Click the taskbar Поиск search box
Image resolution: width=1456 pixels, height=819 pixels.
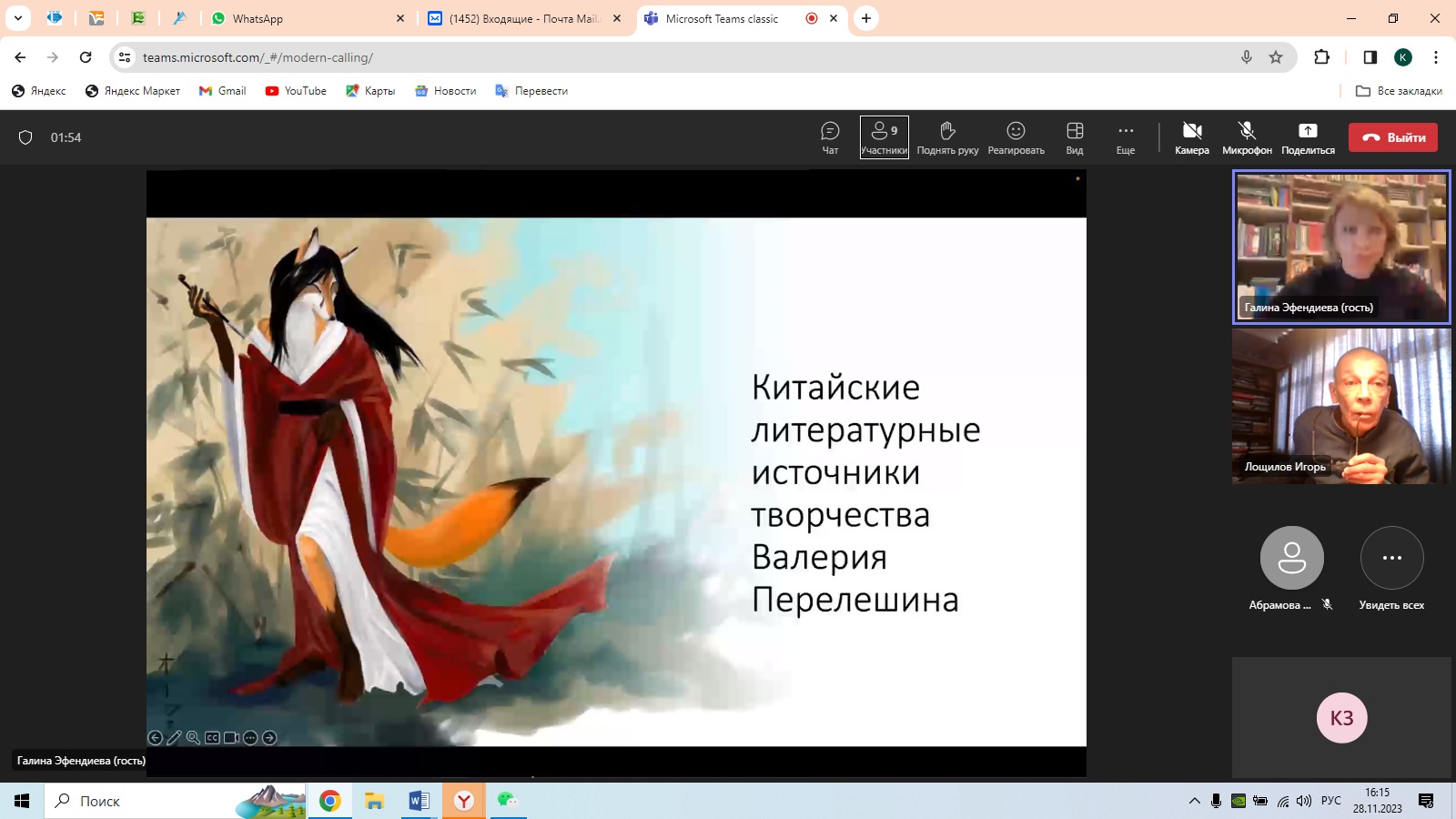pos(176,801)
